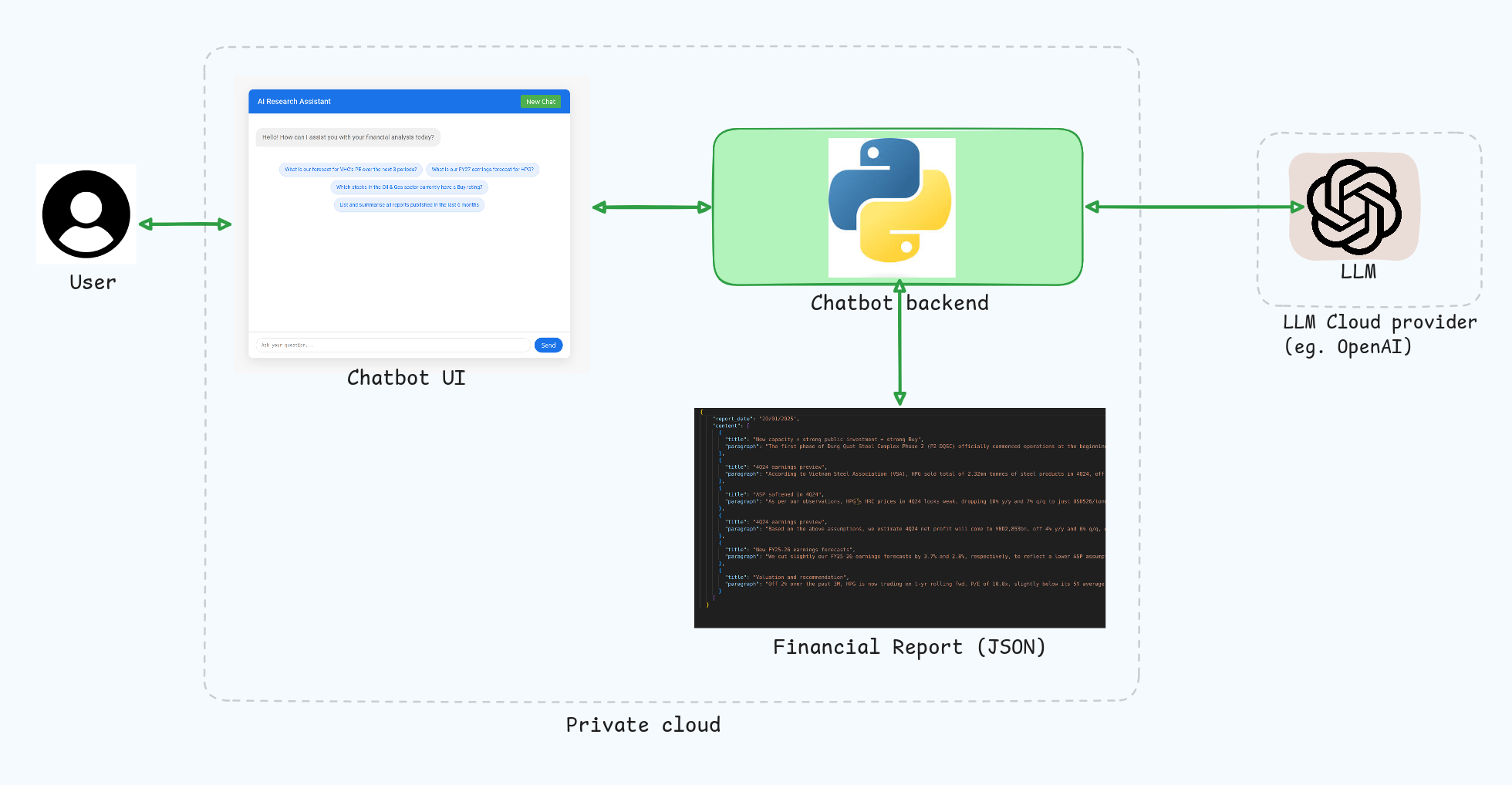Select the 'List and summarise all reports' suggestion
This screenshot has height=785, width=1512.
(x=409, y=205)
